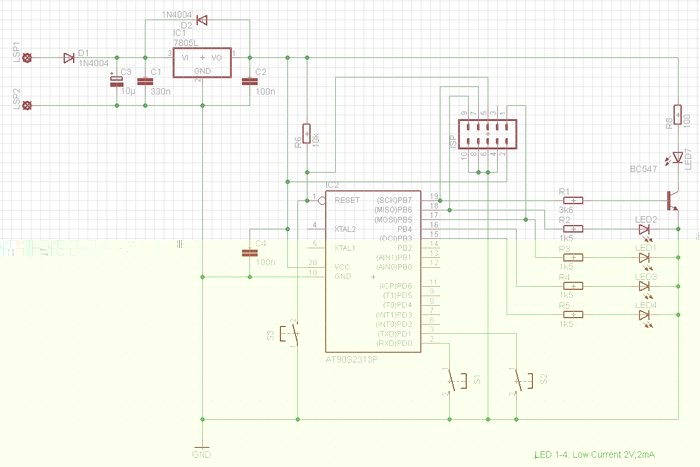The width and height of the screenshot is (700, 467).
Task: Select the 7805L voltage regulator IC1
Action: click(x=203, y=63)
